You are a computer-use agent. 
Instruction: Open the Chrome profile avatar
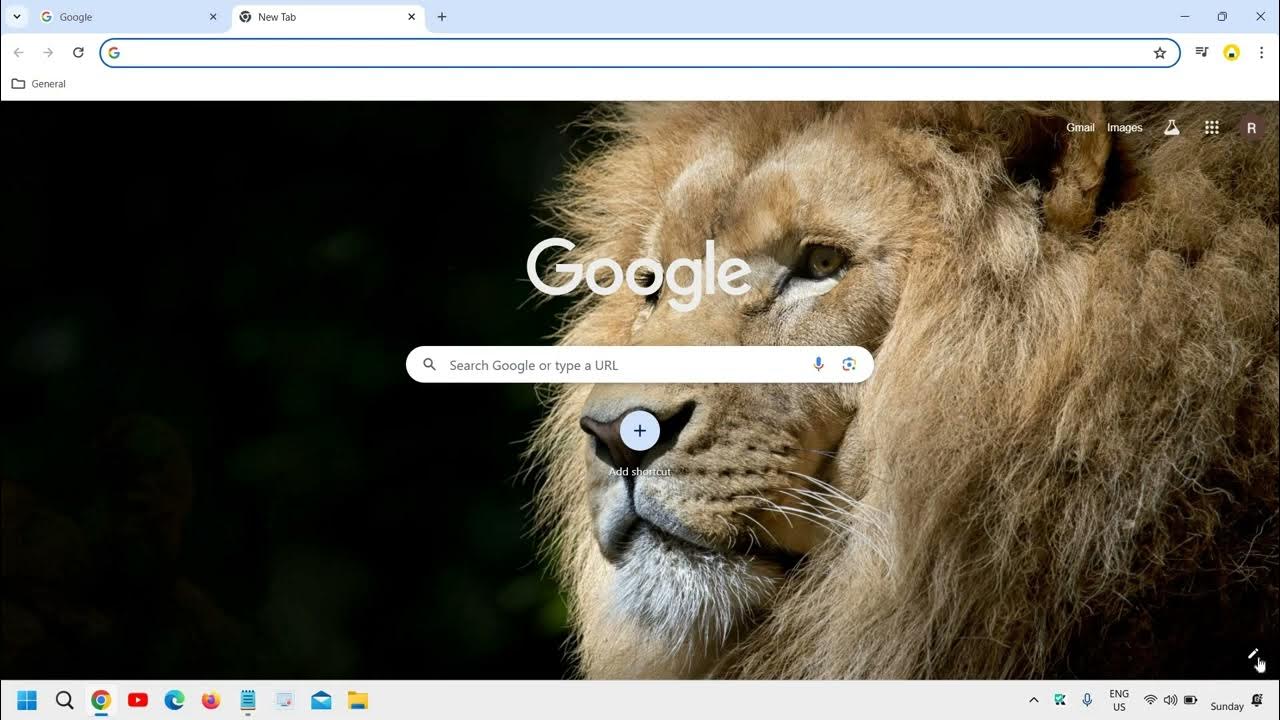pyautogui.click(x=1232, y=53)
